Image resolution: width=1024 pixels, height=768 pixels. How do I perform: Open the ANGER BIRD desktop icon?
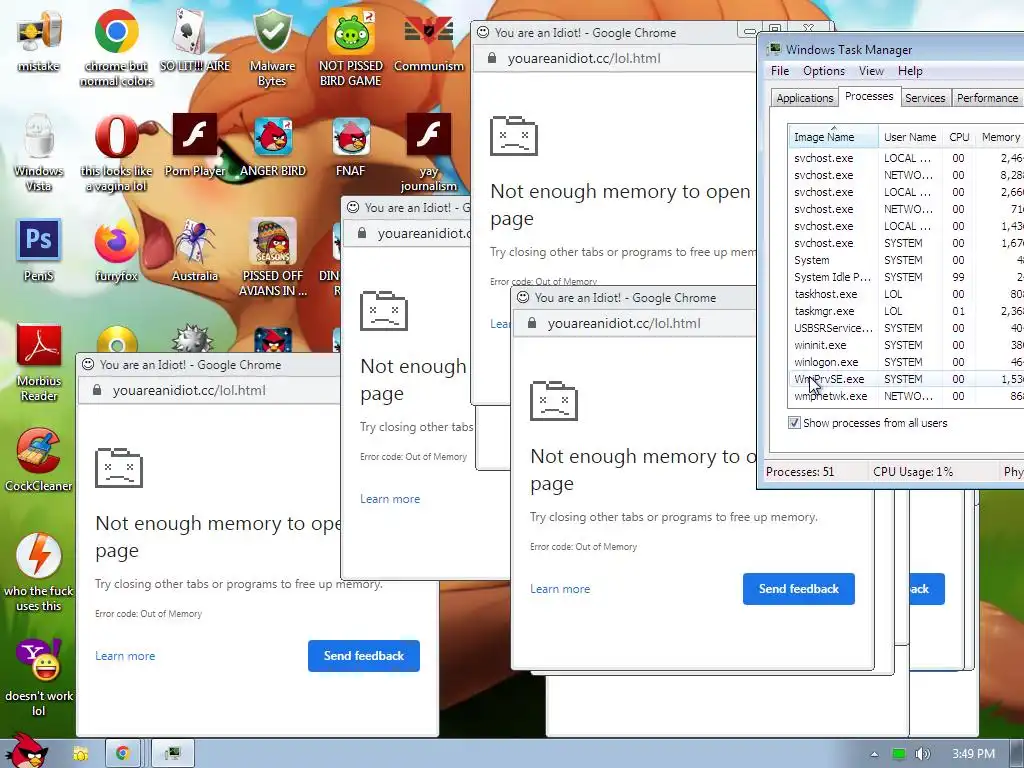coord(272,145)
